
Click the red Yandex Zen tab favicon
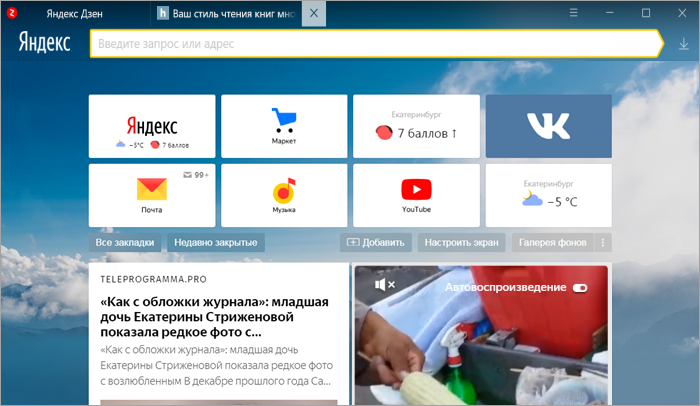(12, 13)
